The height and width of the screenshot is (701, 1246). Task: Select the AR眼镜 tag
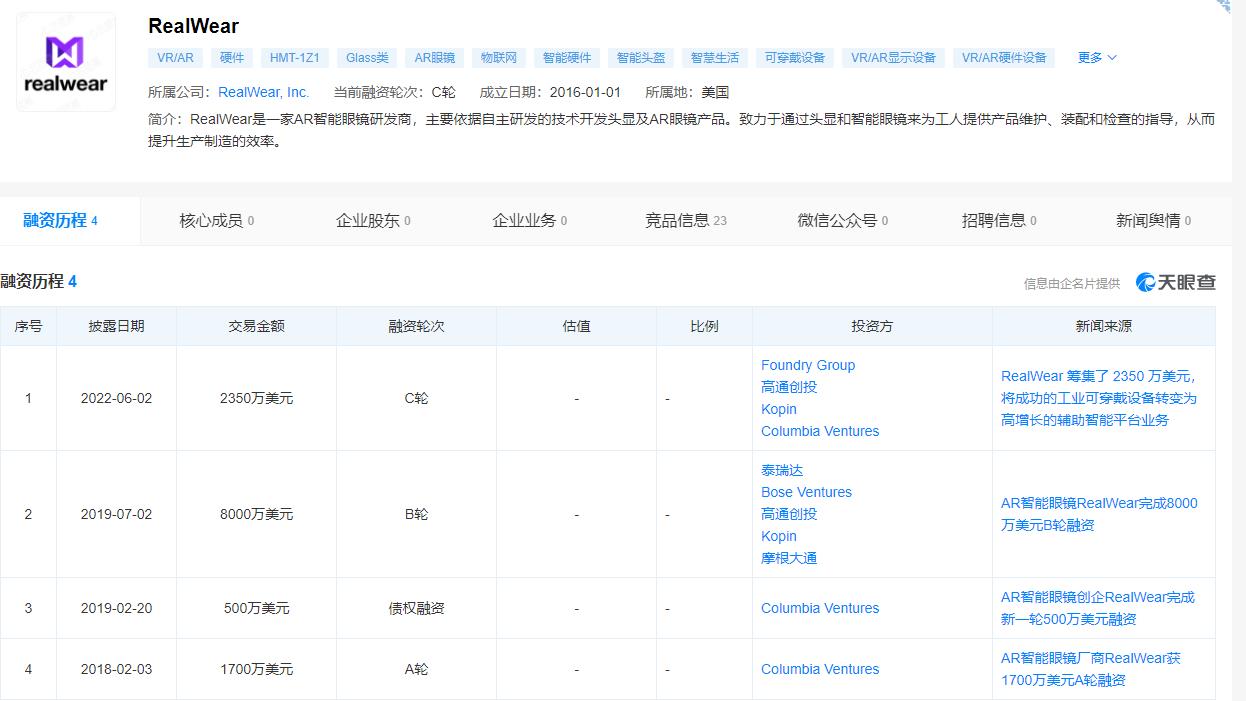[435, 58]
